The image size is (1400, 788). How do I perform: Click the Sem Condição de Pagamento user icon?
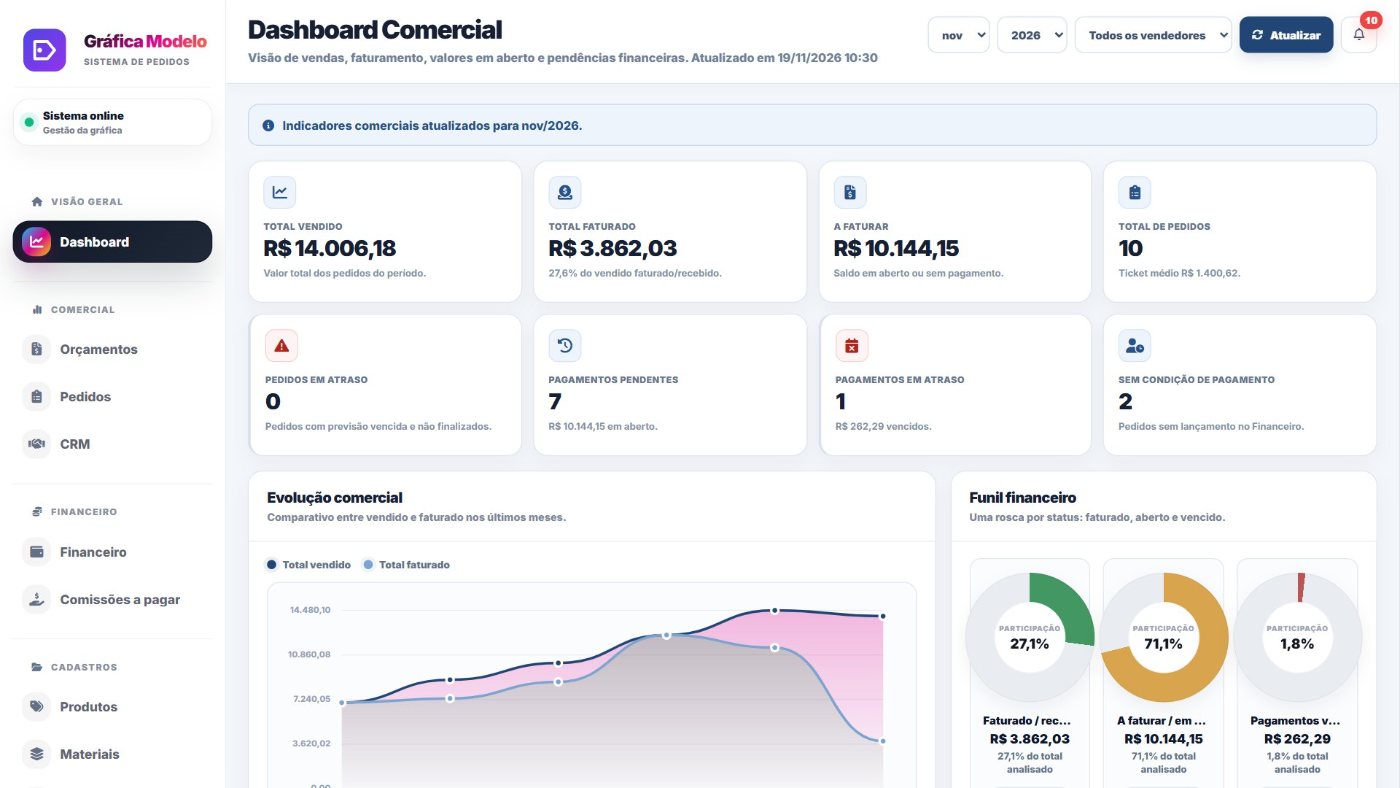coord(1134,346)
